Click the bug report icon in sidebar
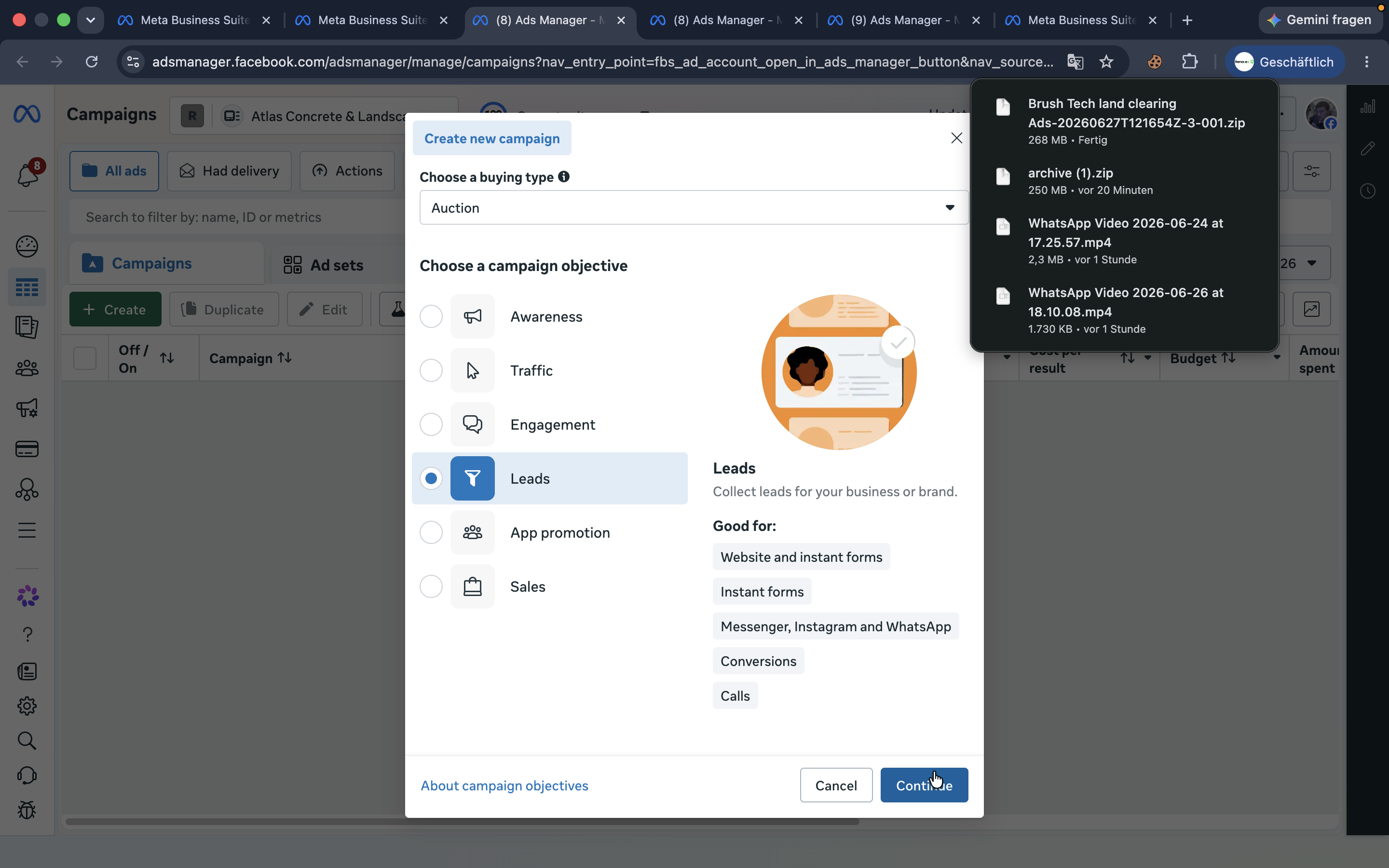1389x868 pixels. click(27, 810)
